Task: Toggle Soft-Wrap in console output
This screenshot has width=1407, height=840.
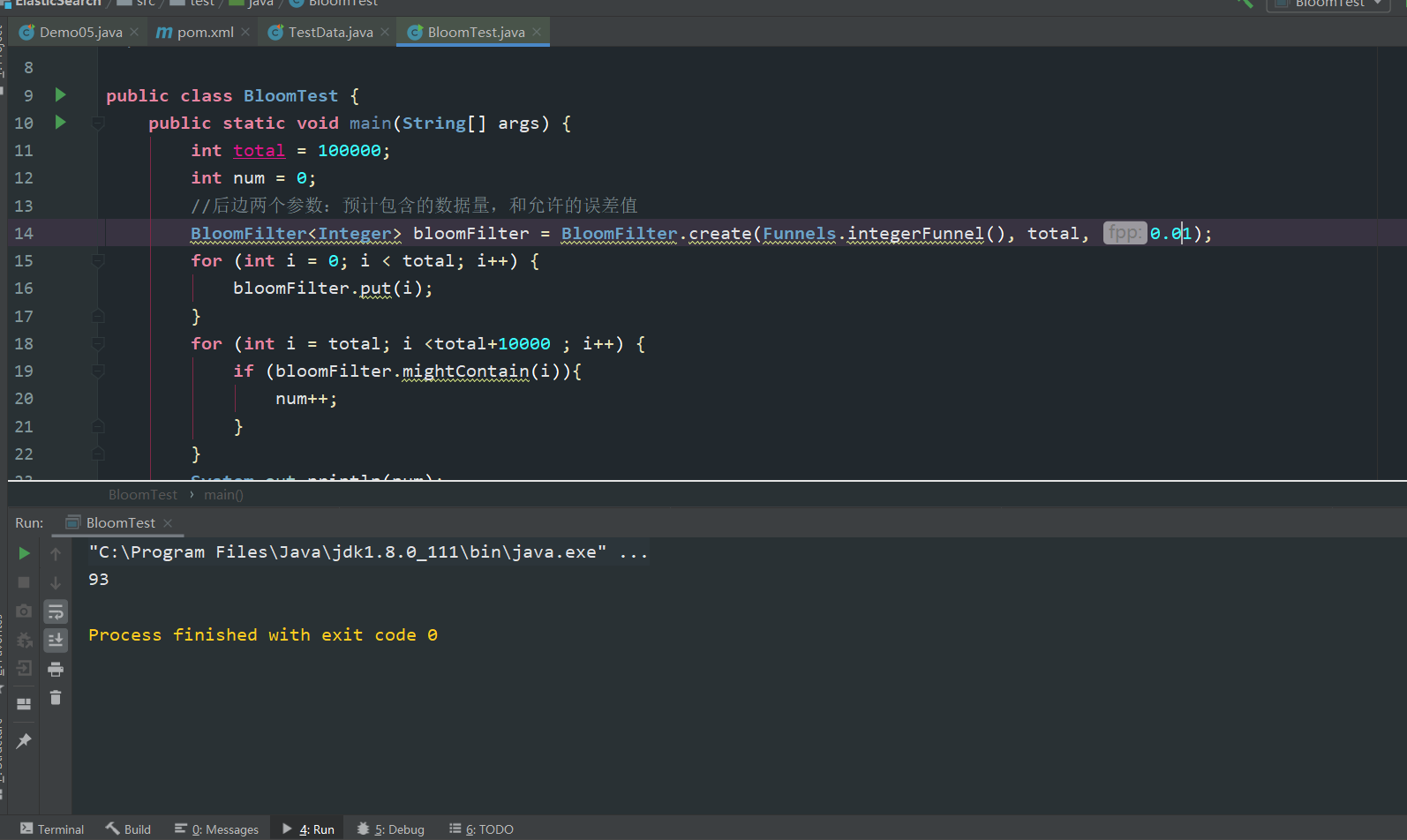Action: 56,611
